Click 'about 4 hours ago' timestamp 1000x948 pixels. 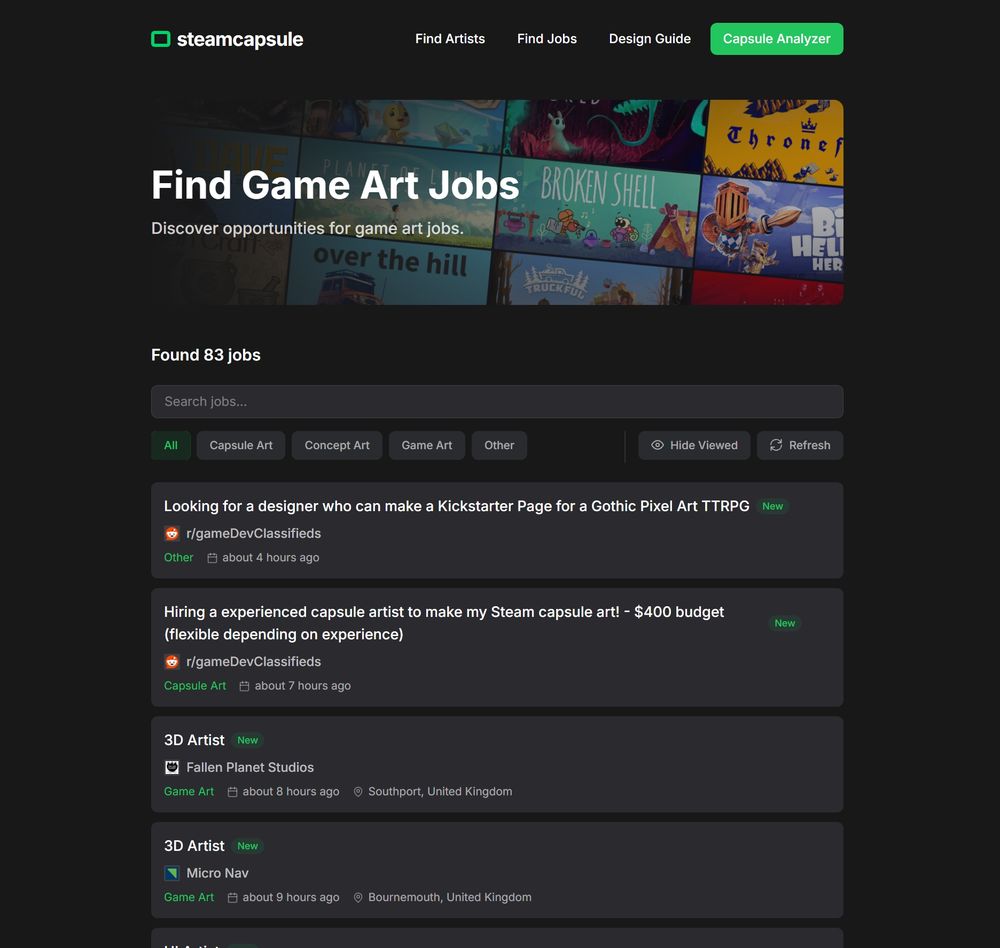(270, 558)
